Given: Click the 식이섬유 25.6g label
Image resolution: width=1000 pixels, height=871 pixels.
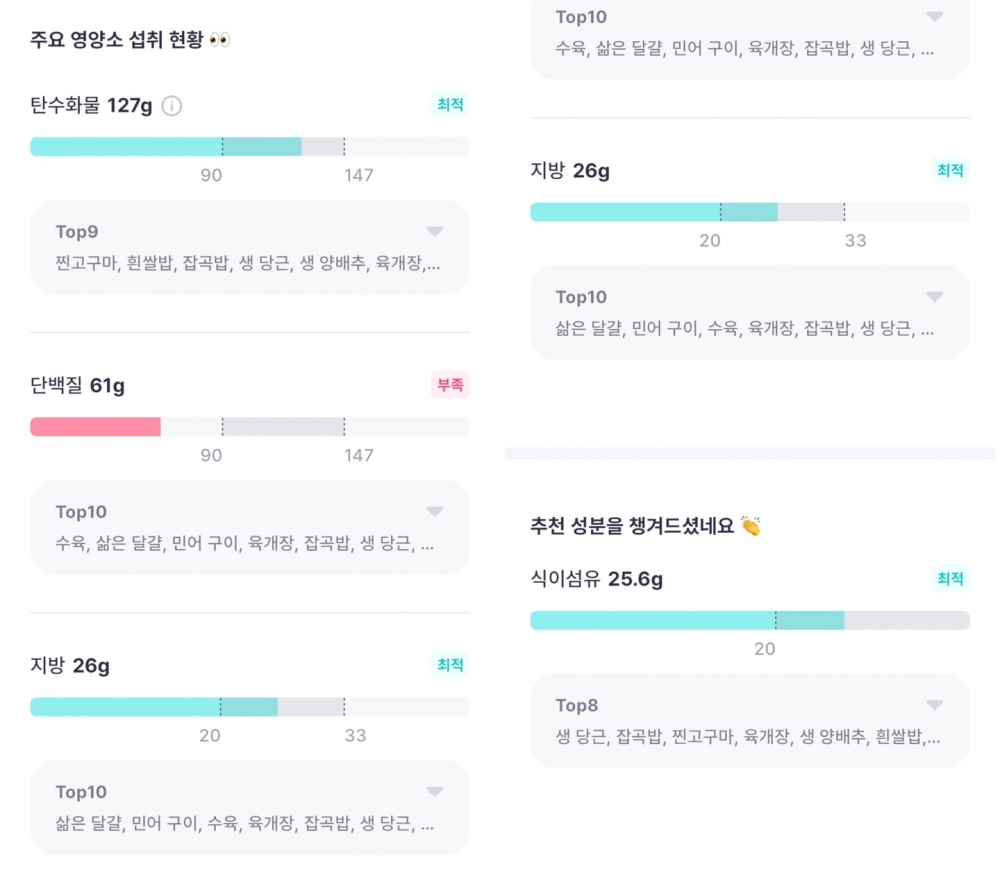Looking at the screenshot, I should click(x=596, y=579).
